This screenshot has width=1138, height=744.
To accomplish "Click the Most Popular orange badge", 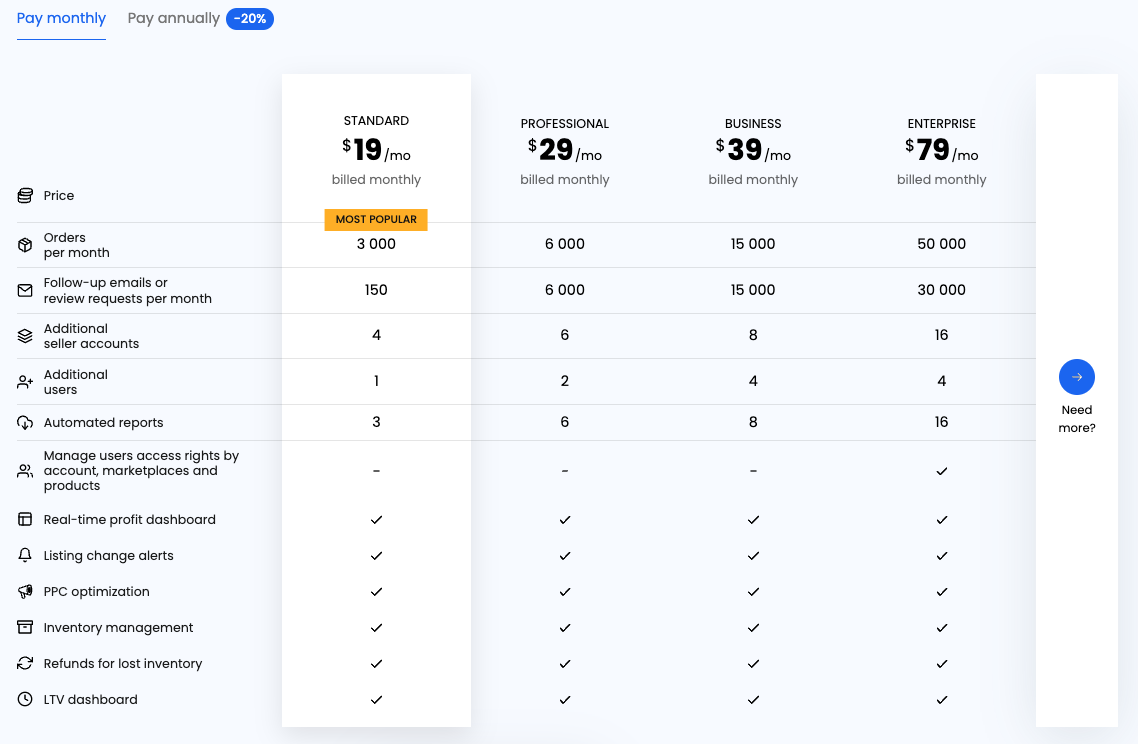I will (376, 220).
